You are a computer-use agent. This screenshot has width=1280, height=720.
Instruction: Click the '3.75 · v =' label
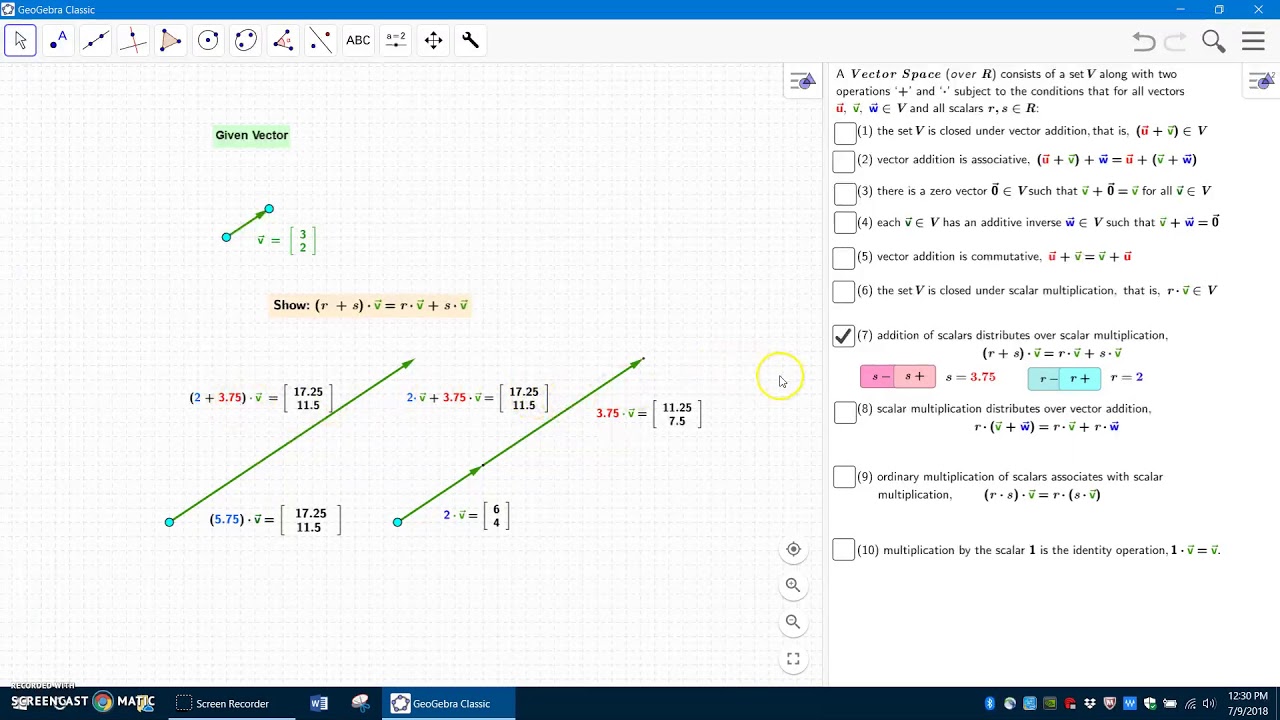tap(622, 413)
